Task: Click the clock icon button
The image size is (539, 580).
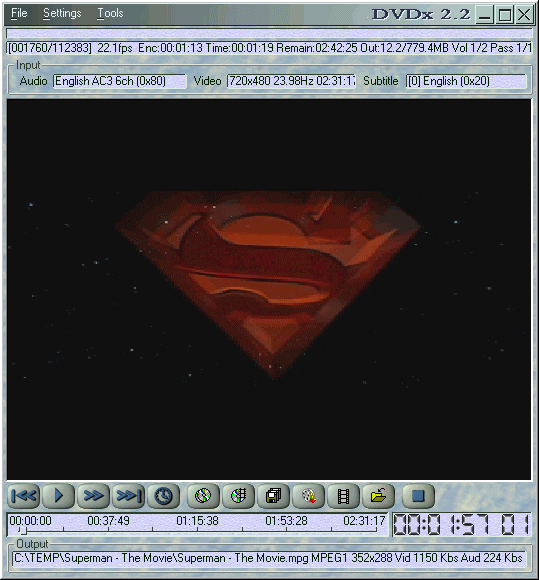Action: (x=164, y=496)
